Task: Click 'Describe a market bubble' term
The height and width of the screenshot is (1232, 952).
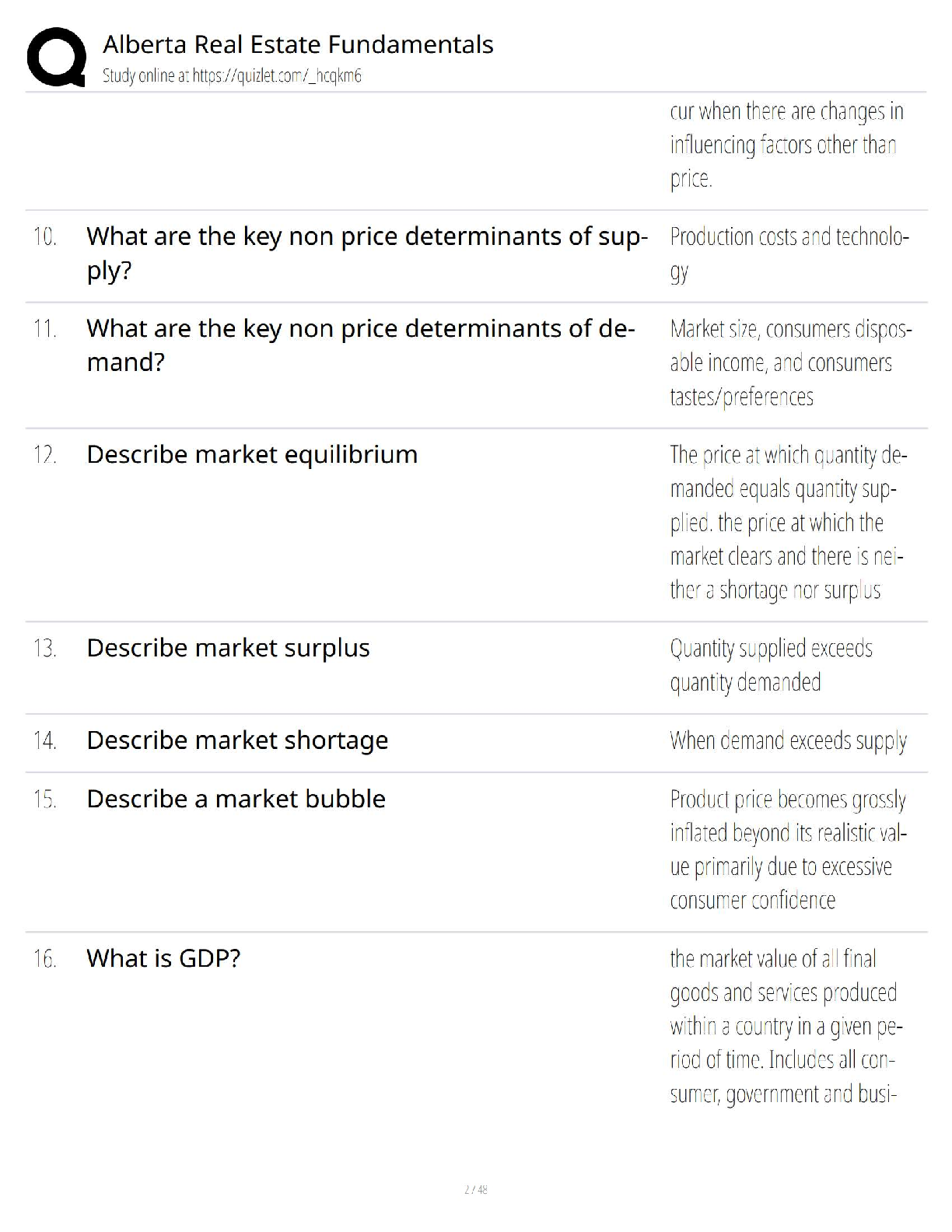Action: click(x=236, y=799)
